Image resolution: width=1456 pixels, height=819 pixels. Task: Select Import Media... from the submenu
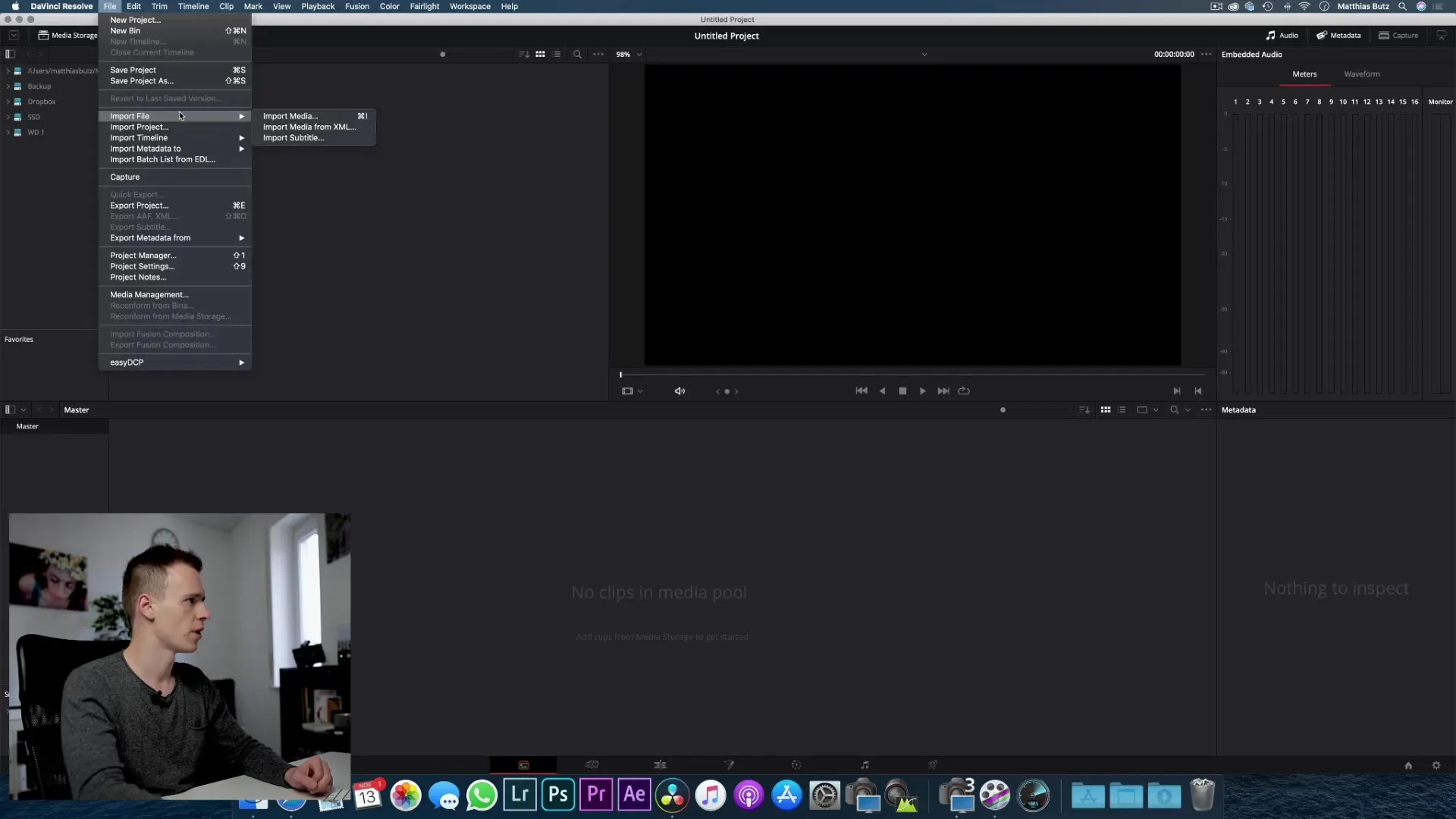coord(290,116)
